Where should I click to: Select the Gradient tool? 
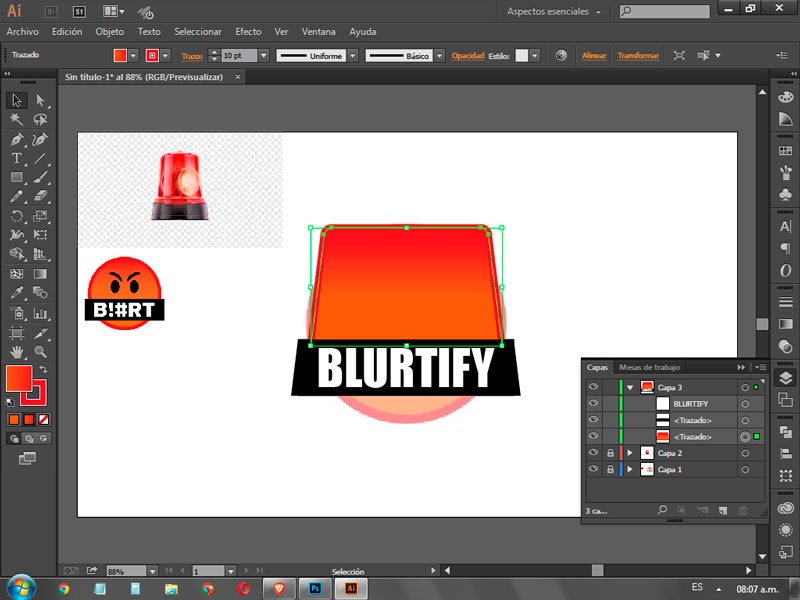[x=40, y=274]
